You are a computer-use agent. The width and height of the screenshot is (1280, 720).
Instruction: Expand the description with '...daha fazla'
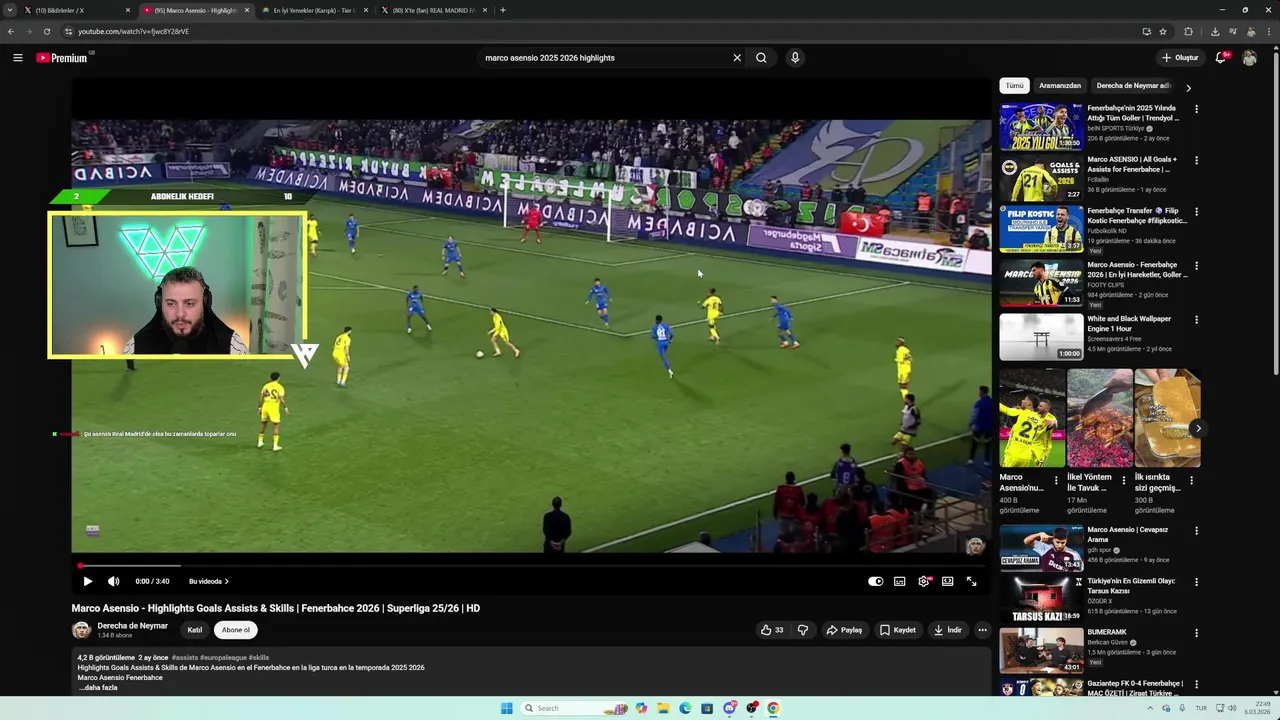[x=97, y=688]
